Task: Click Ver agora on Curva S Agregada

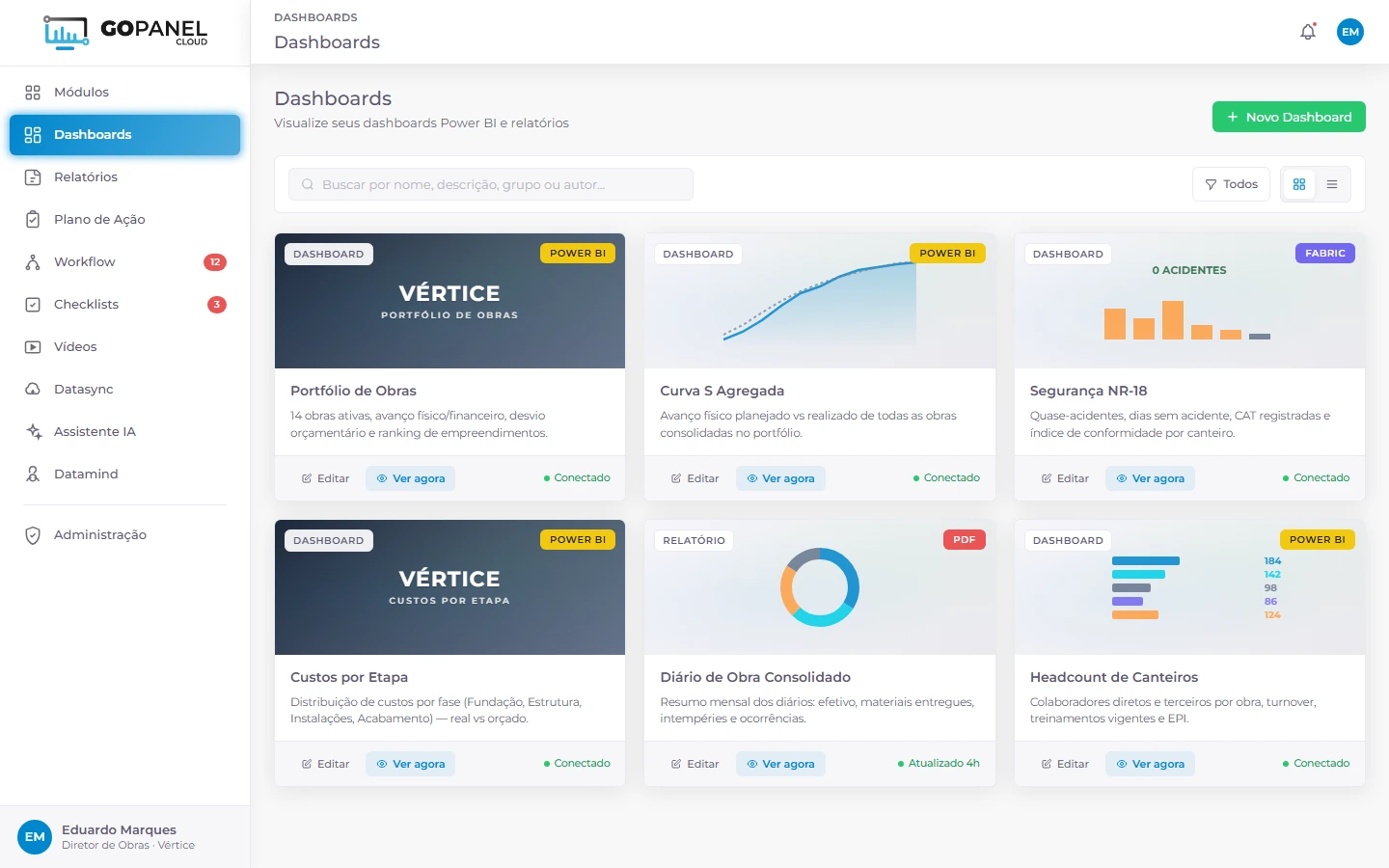Action: (x=780, y=478)
